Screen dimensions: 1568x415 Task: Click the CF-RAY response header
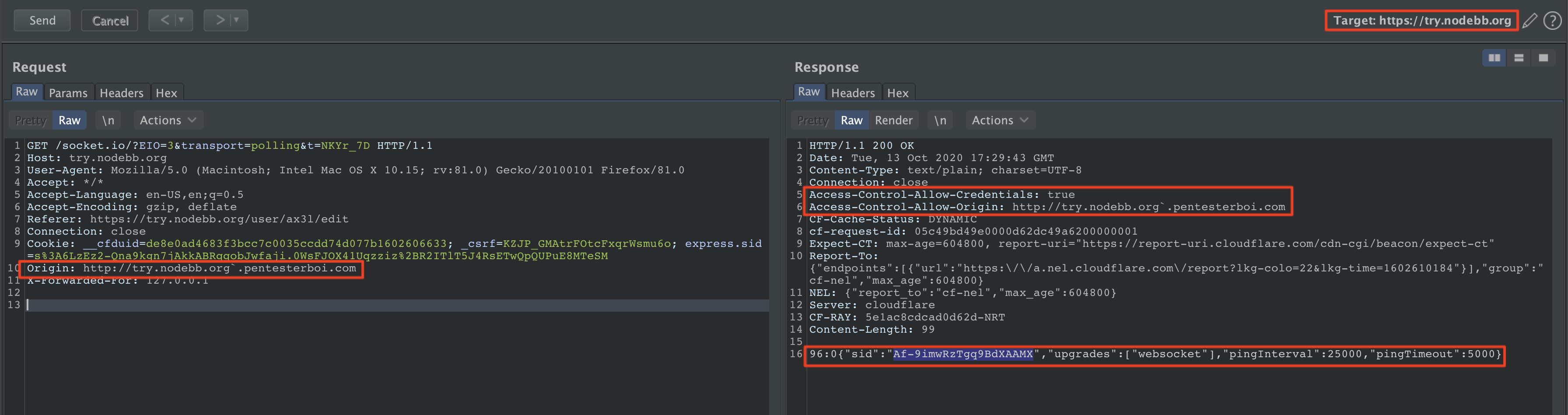[x=907, y=317]
